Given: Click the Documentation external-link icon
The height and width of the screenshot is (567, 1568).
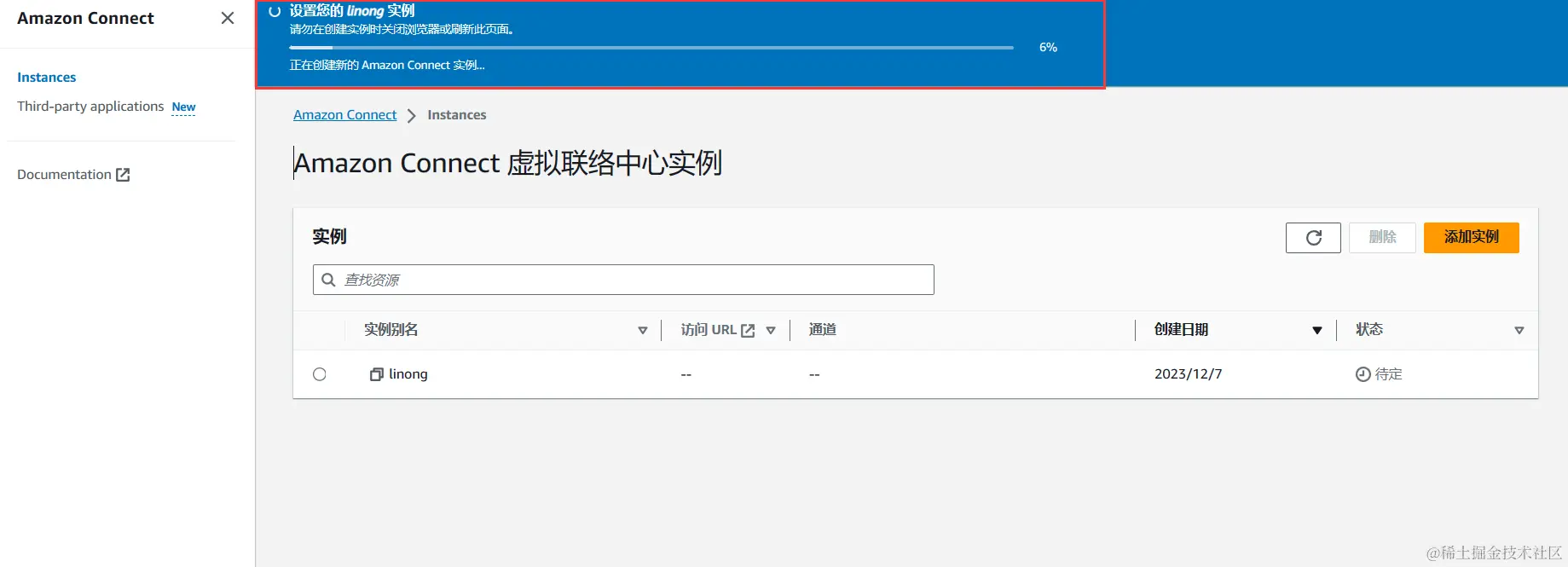Looking at the screenshot, I should tap(123, 175).
